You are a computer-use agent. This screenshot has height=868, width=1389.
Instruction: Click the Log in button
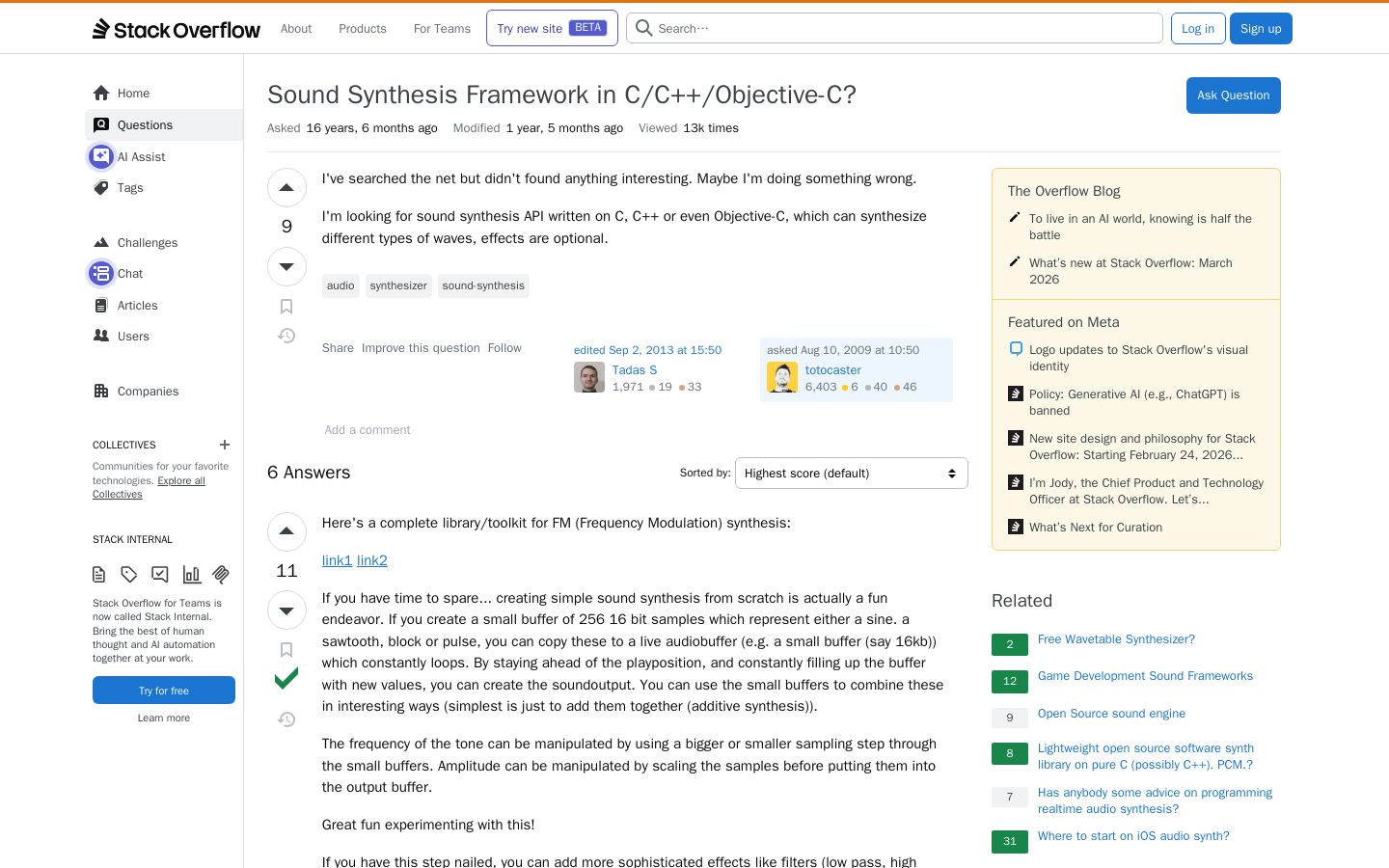pos(1198,28)
